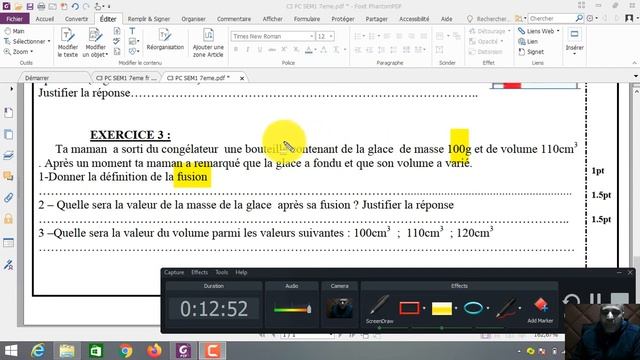Switch to the Accueil ribbon tab
Screen dimensions: 640x360
click(x=44, y=19)
